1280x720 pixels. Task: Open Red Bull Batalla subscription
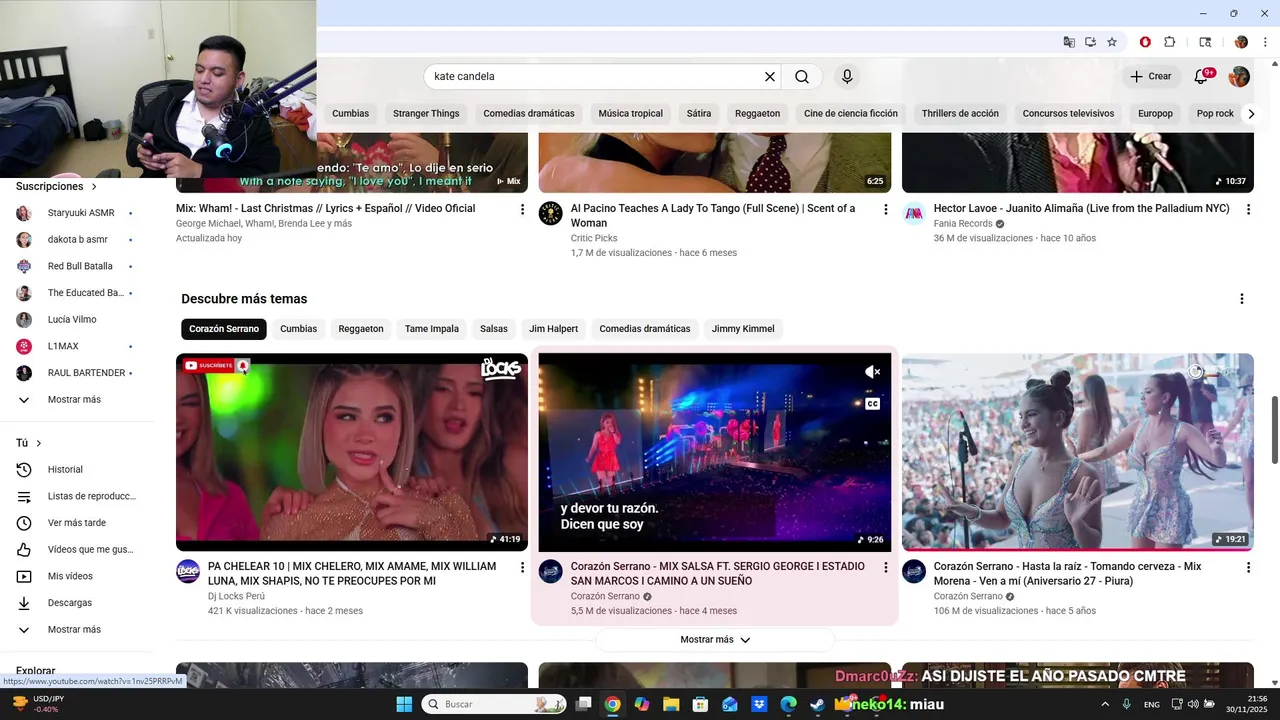[76, 266]
